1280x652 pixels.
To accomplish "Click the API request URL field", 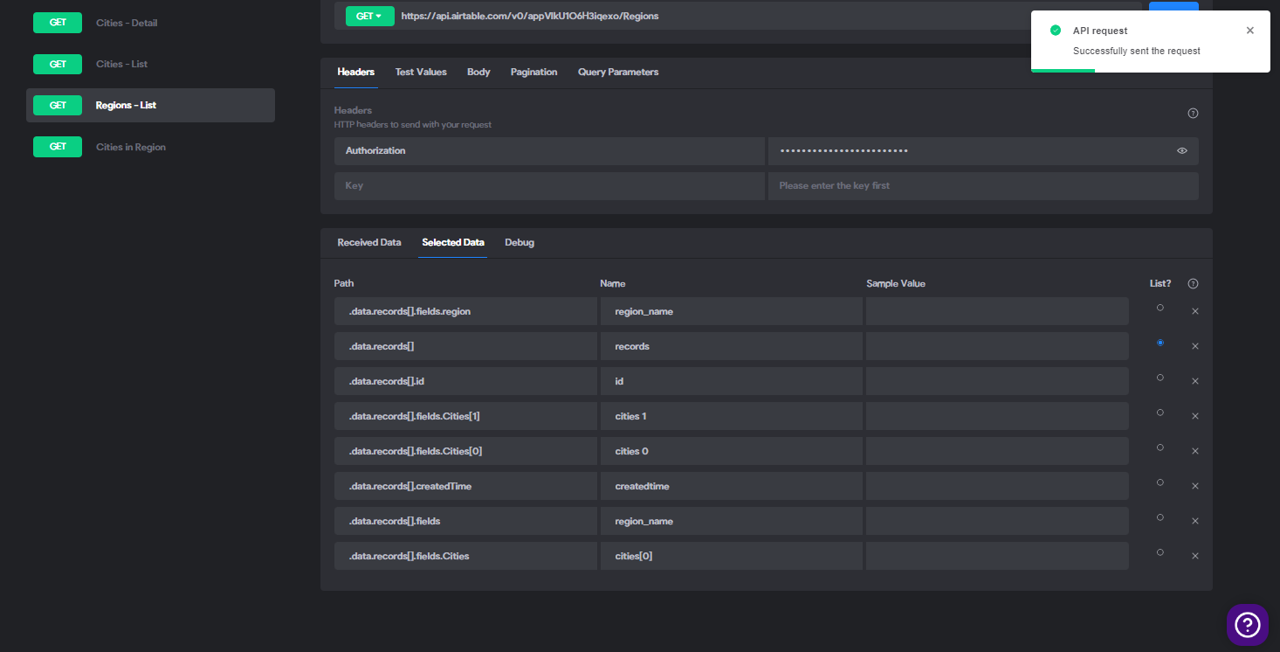I will [x=768, y=16].
